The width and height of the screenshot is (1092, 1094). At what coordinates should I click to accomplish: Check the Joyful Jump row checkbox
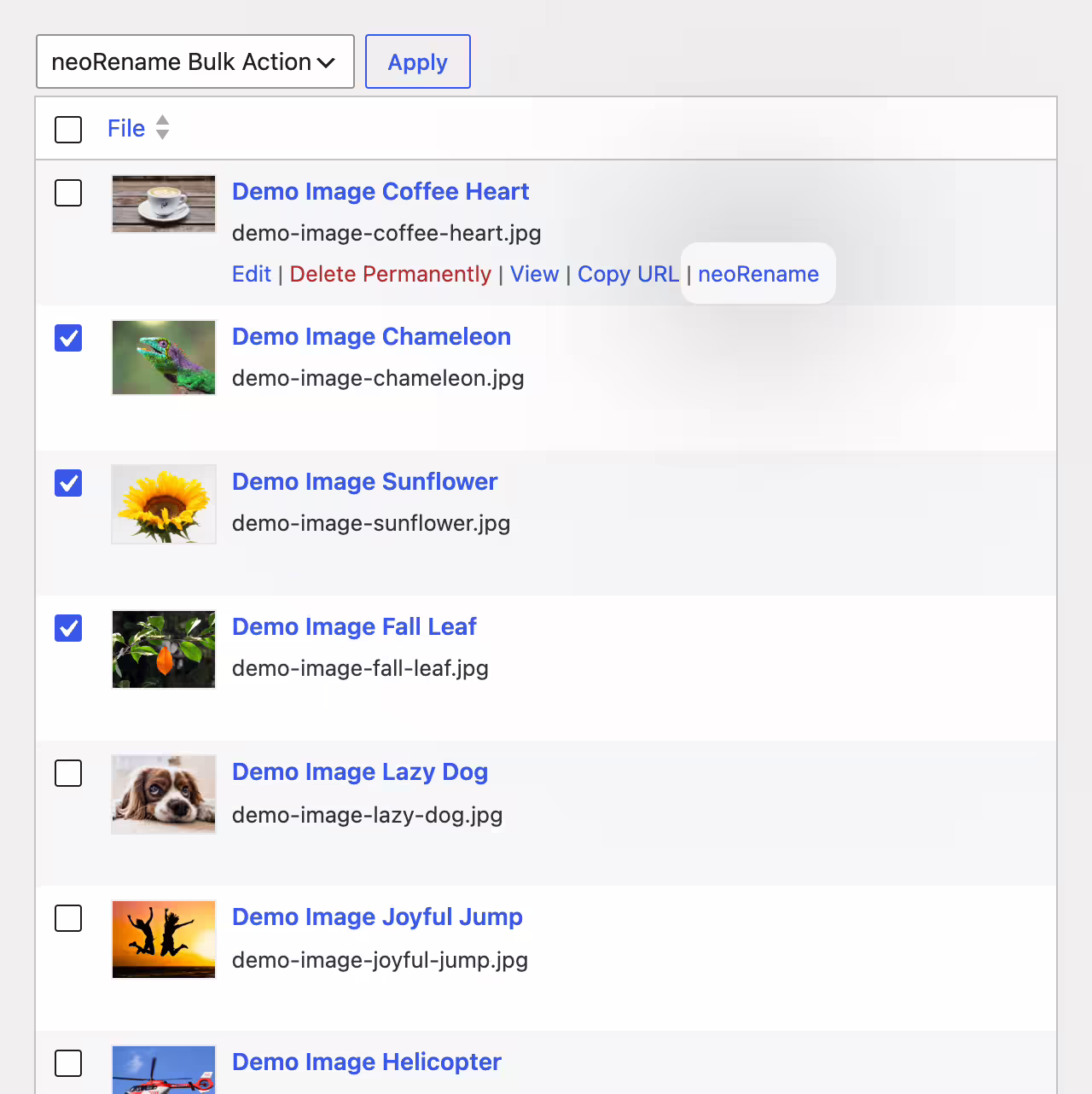pos(68,918)
